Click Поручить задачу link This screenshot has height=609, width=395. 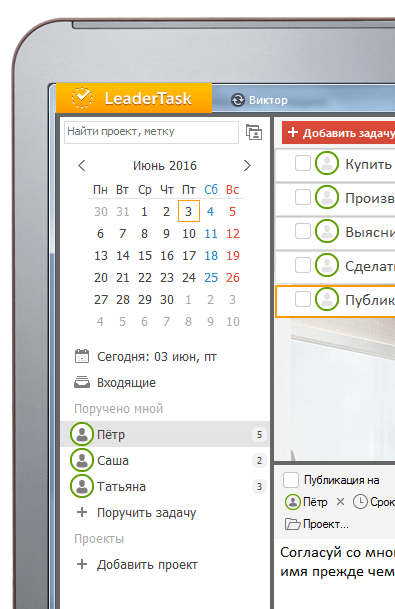pyautogui.click(x=146, y=513)
